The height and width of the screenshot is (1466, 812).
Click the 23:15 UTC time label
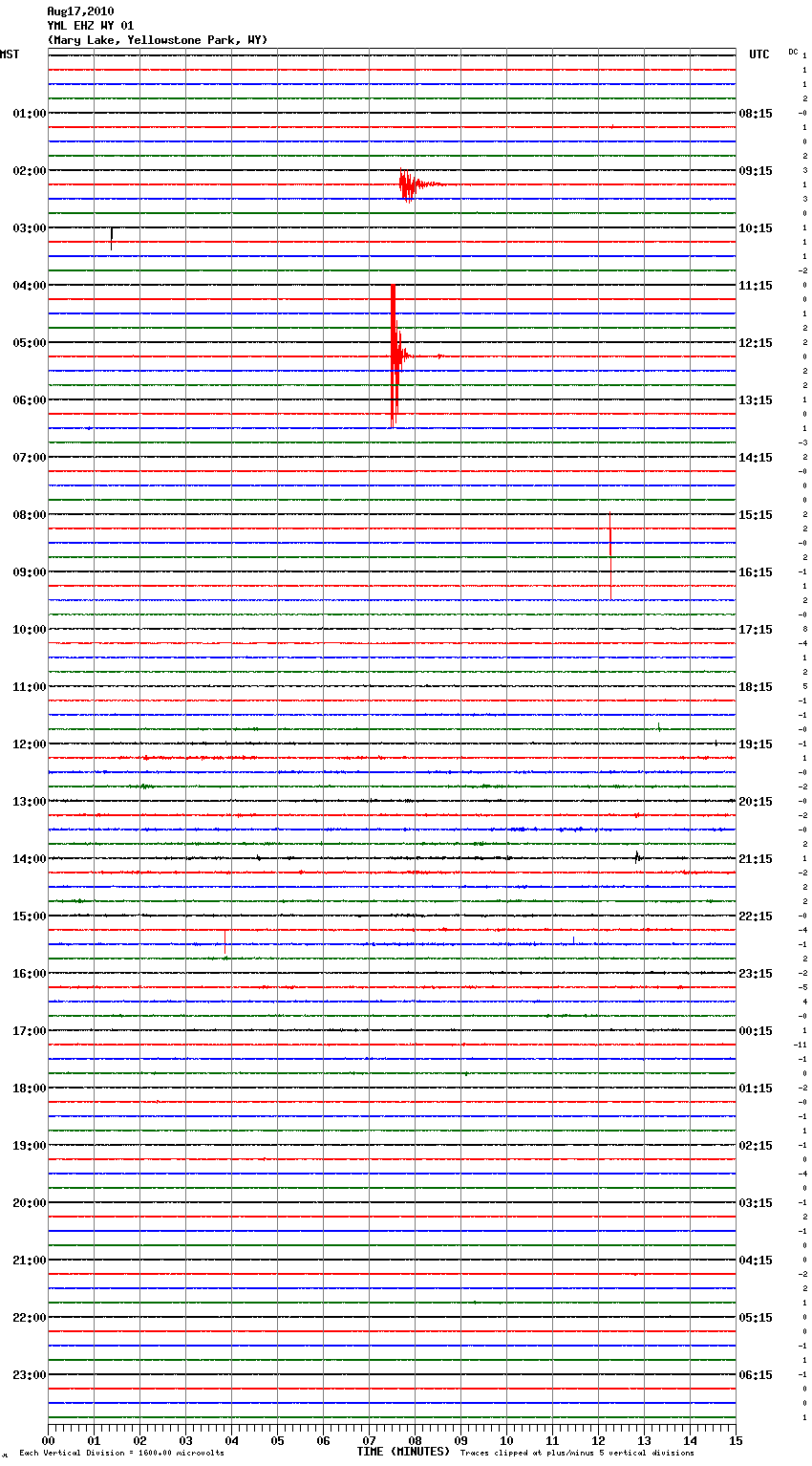tap(756, 974)
